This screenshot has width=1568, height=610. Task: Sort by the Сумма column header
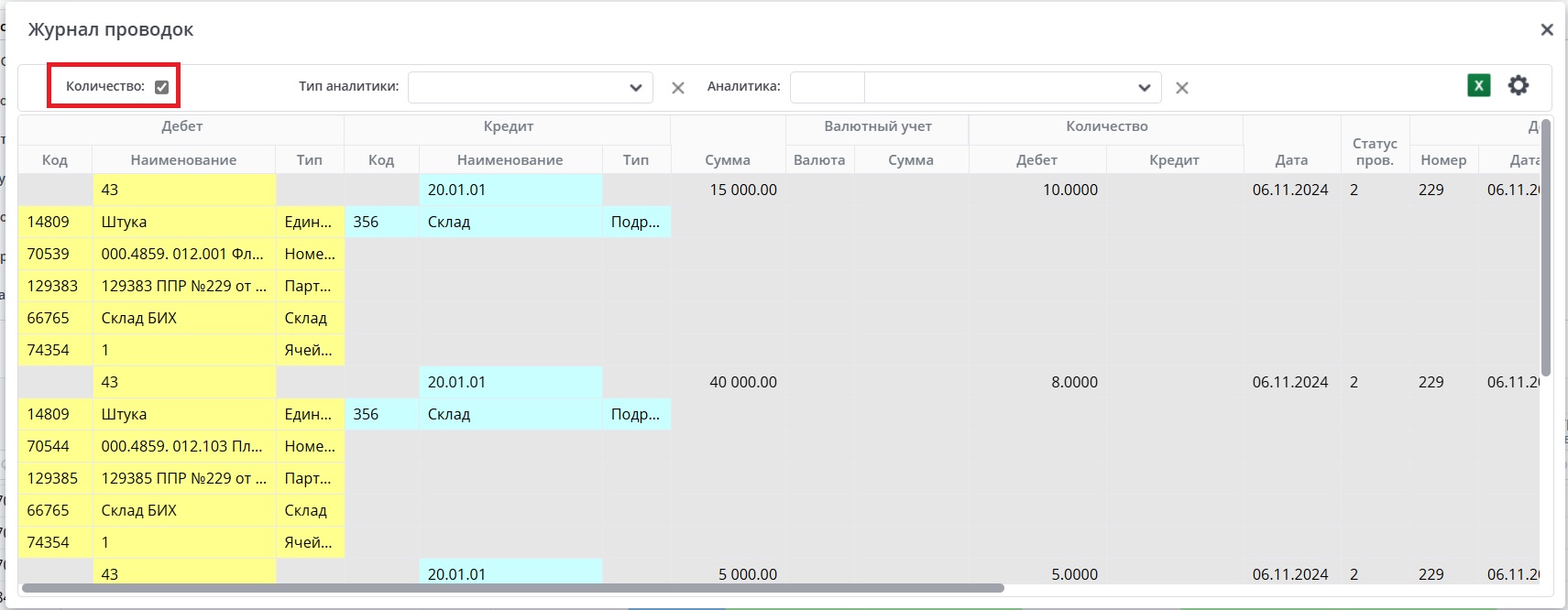728,159
